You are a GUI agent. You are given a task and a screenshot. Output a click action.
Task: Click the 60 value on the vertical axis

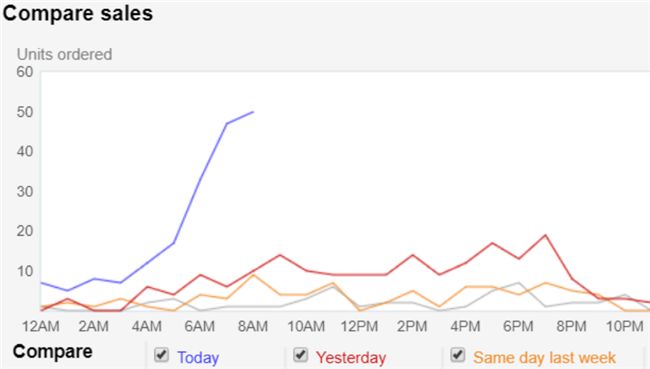[x=25, y=72]
